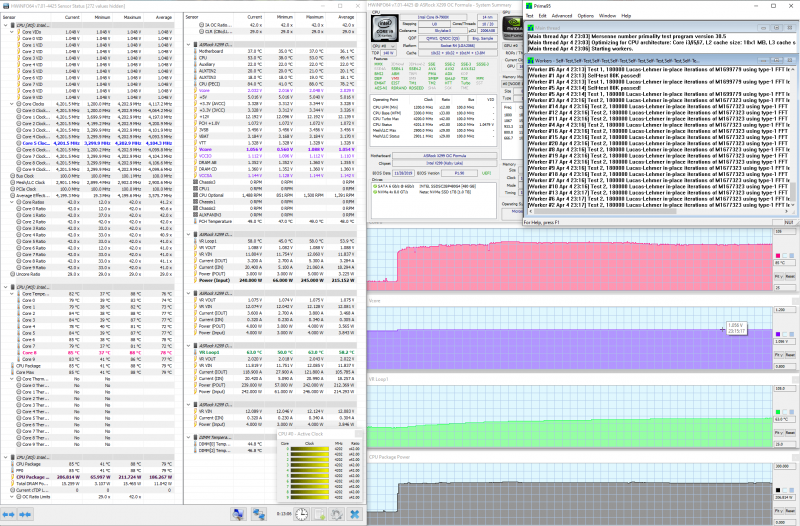The width and height of the screenshot is (800, 526).
Task: Click the Intel Core i9 logo in System Summary
Action: (385, 28)
